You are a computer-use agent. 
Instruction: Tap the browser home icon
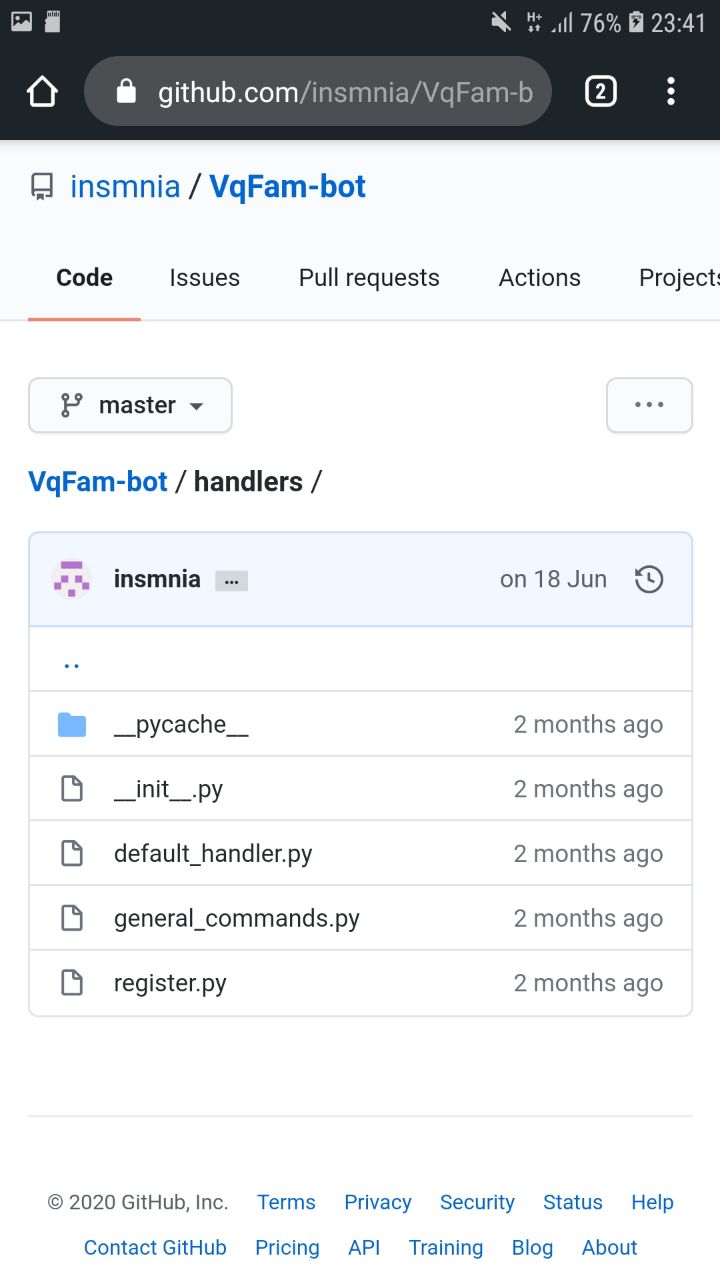coord(42,92)
